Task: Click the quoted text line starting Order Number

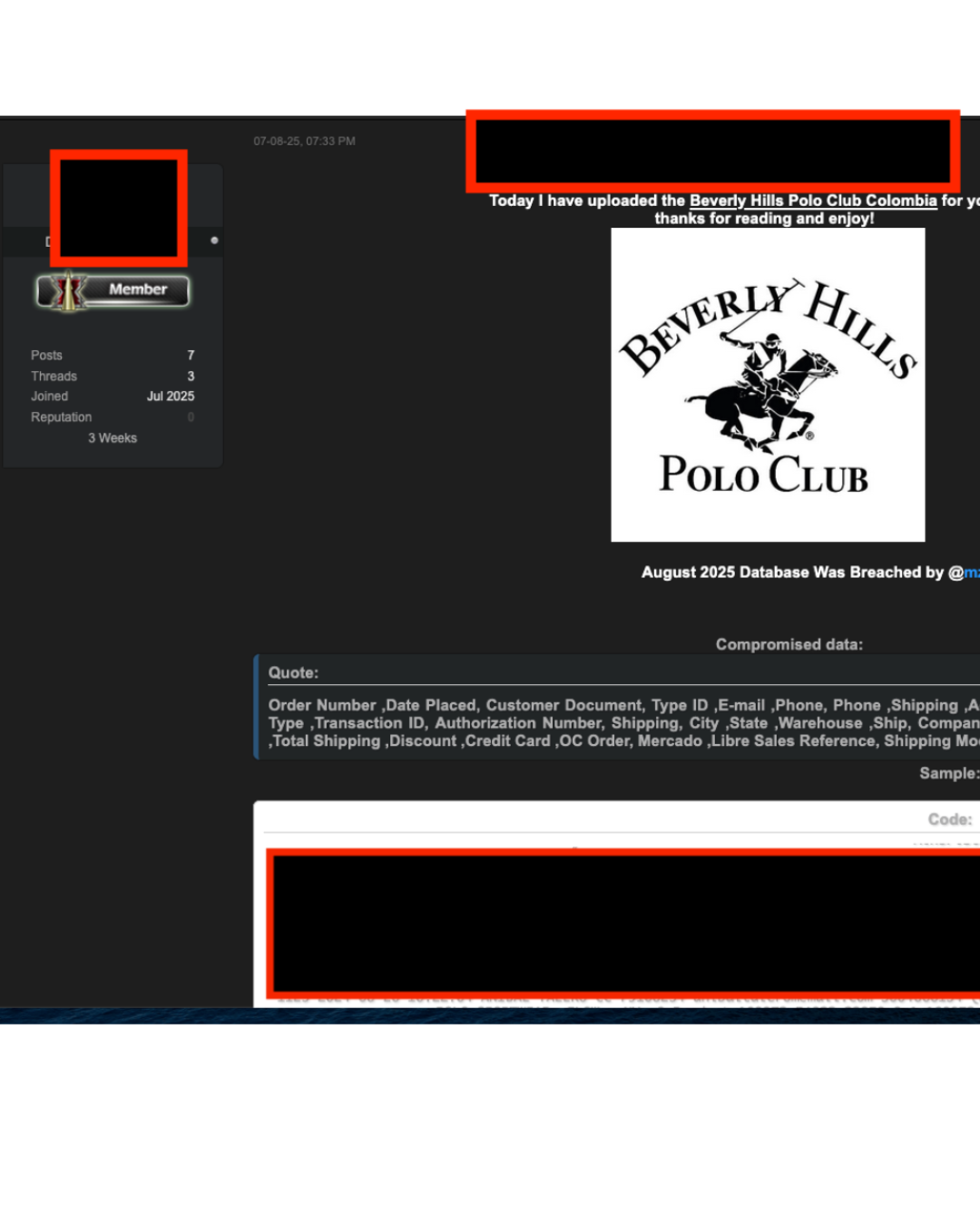Action: (623, 705)
